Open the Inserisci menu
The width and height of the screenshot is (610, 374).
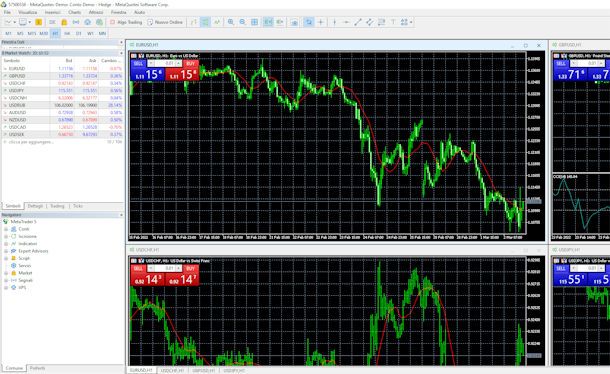click(x=53, y=12)
